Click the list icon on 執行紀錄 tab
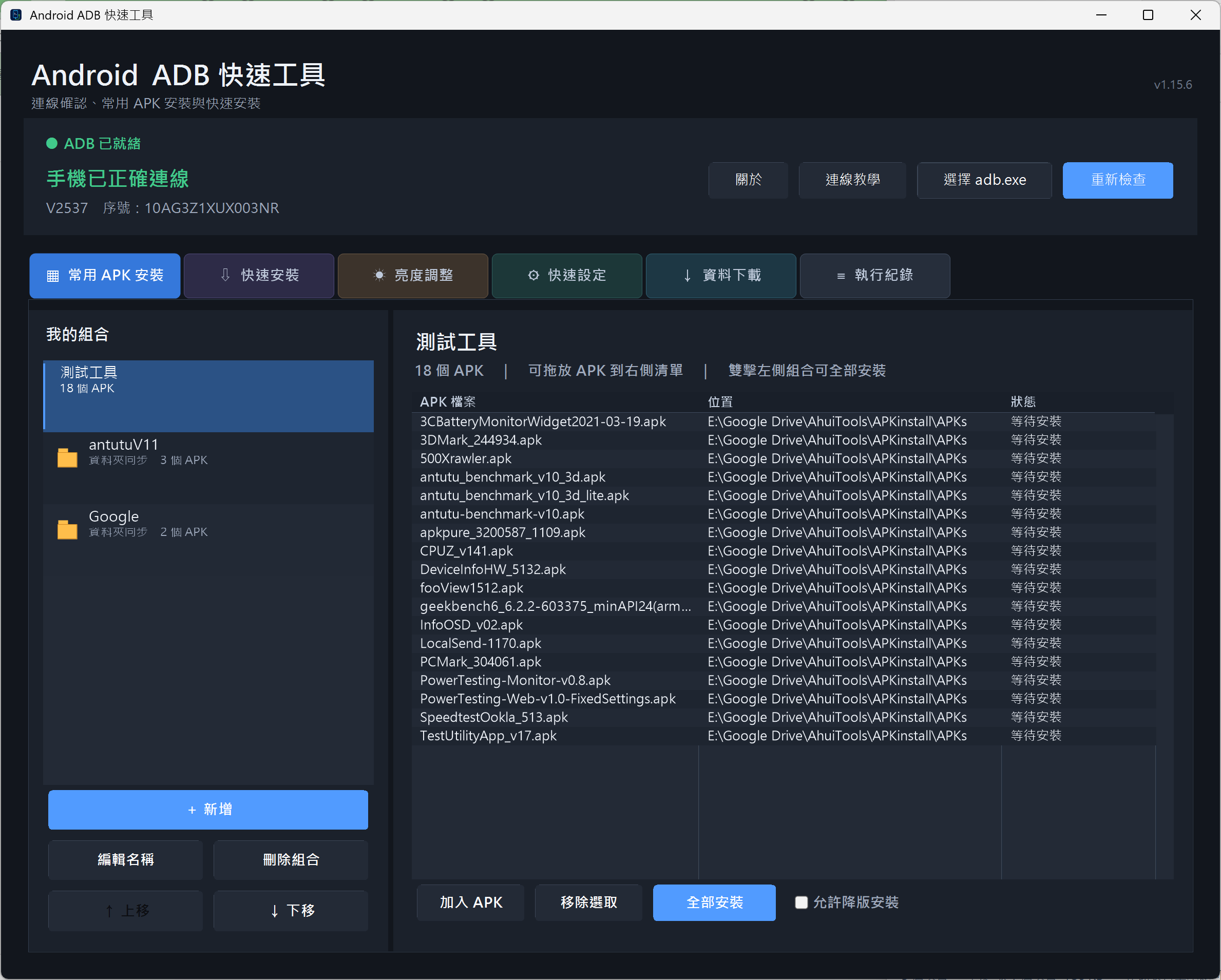 point(841,276)
